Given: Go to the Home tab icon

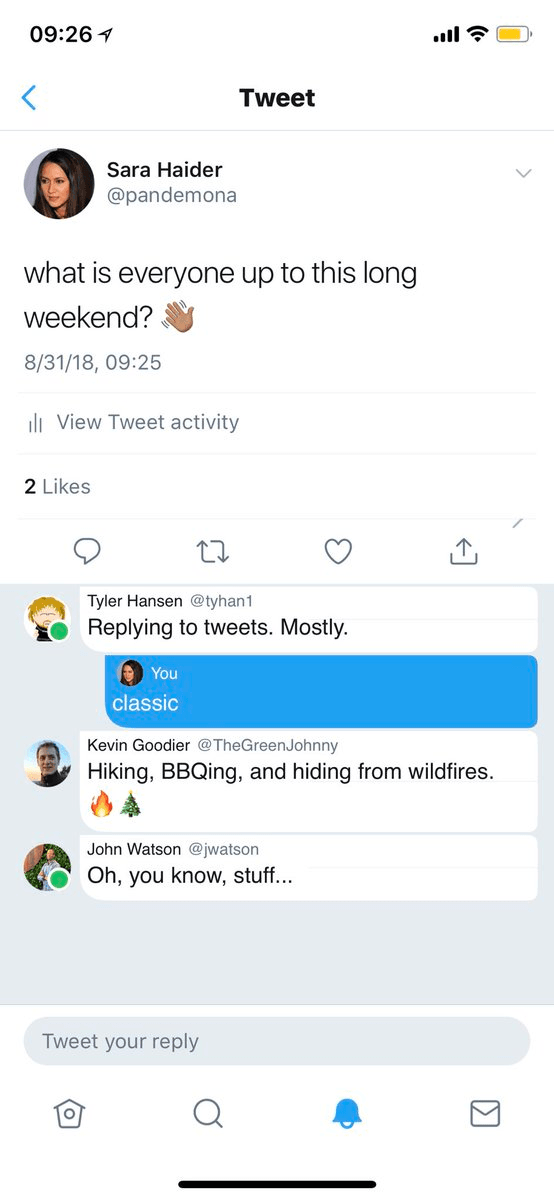Looking at the screenshot, I should (68, 1113).
